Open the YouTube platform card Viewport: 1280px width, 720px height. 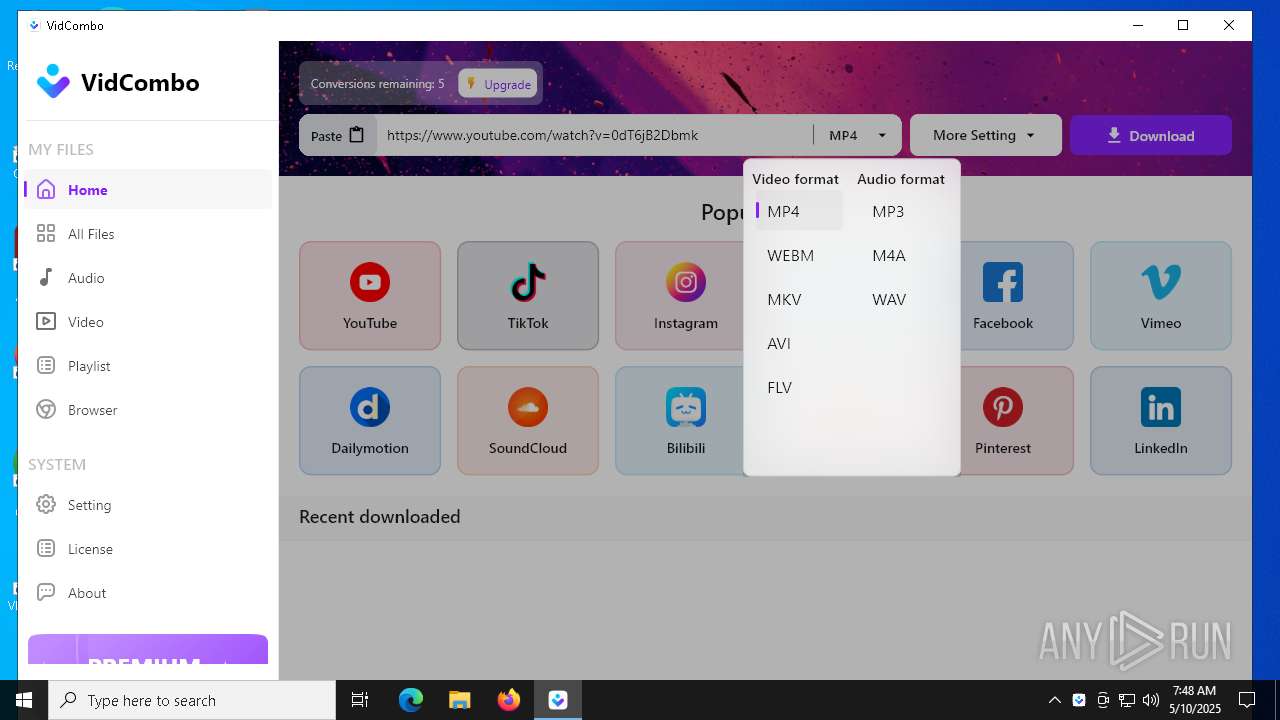pos(370,295)
